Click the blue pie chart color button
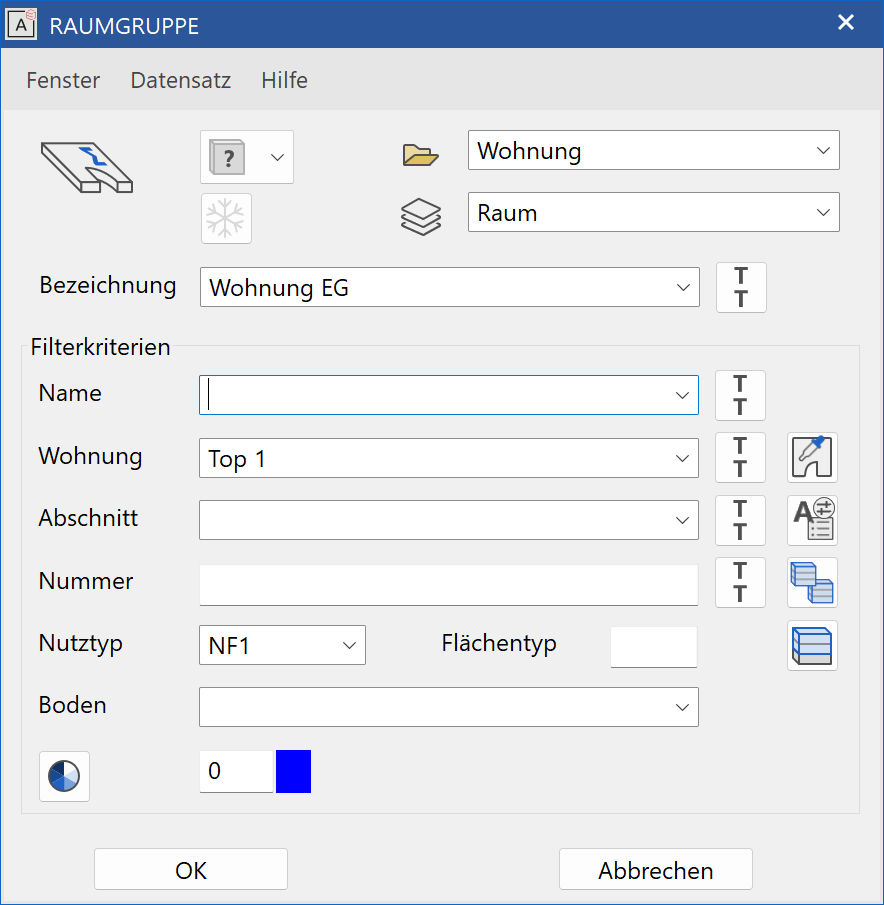884x905 pixels. 64,776
